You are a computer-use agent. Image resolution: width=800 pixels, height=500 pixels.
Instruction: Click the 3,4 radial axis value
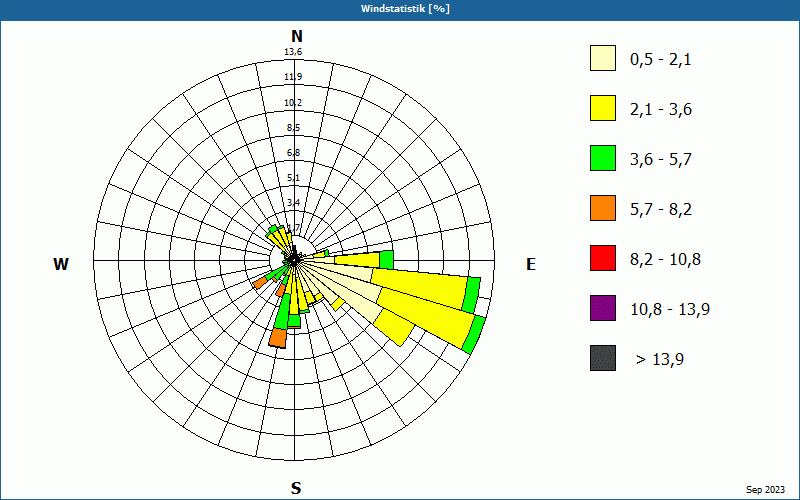click(293, 203)
